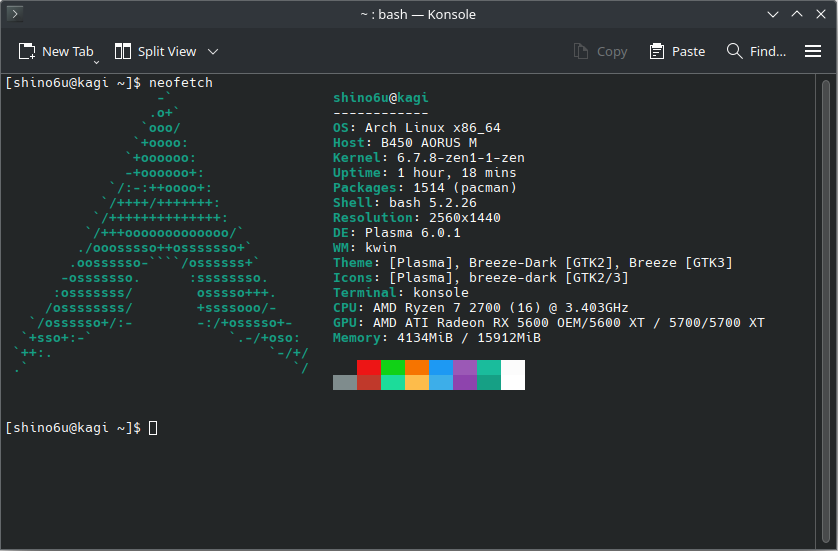
Task: Click the Paste toolbar button
Action: (x=677, y=51)
